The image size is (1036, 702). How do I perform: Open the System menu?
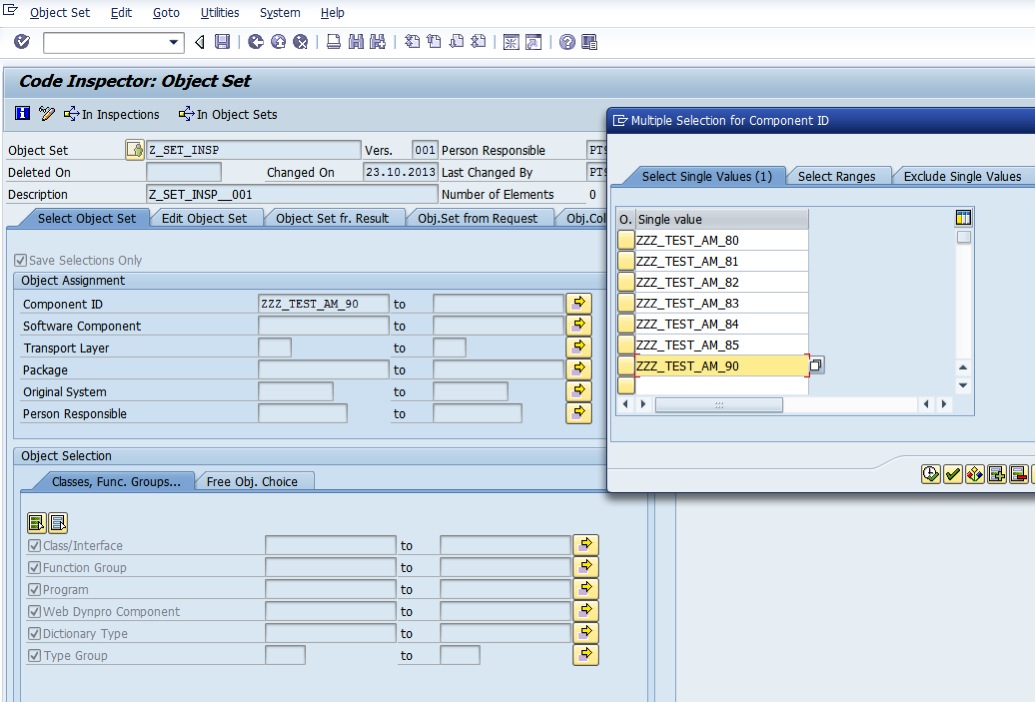279,13
